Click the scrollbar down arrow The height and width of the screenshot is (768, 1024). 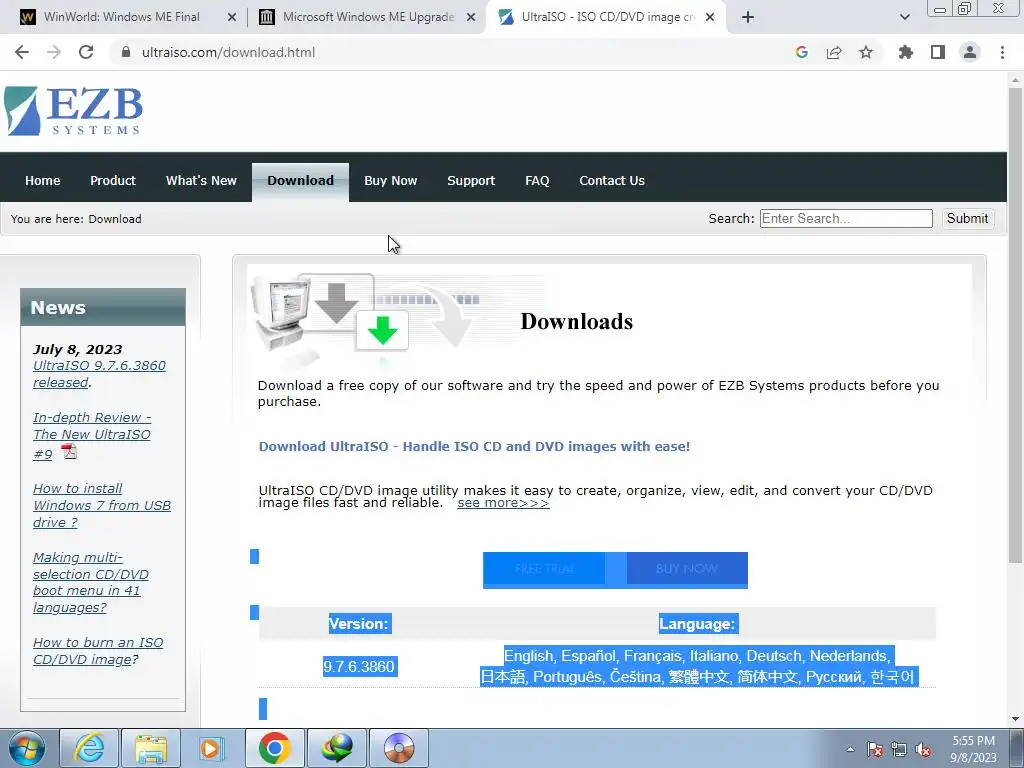[1015, 719]
